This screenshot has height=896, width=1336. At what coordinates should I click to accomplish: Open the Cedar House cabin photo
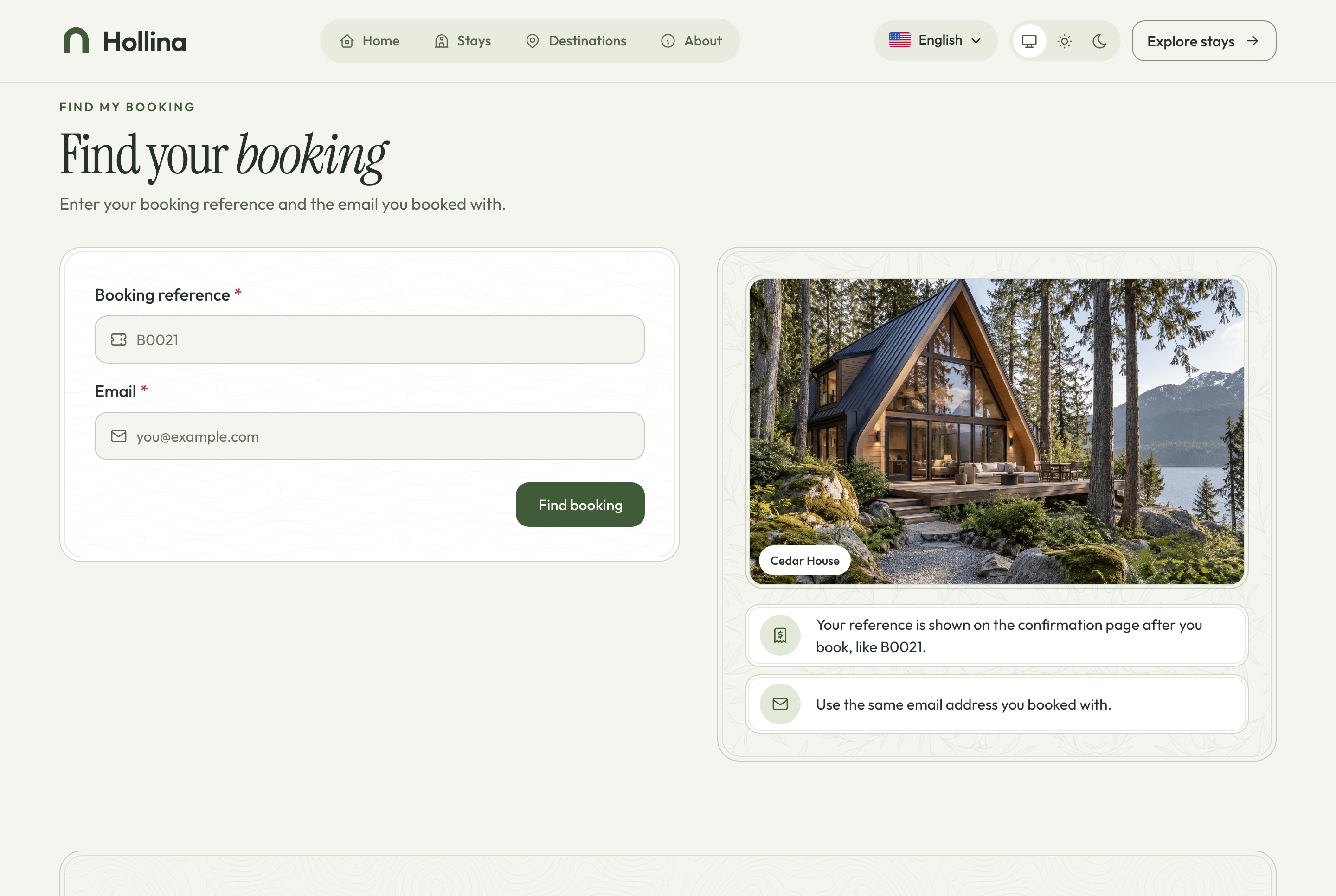996,431
